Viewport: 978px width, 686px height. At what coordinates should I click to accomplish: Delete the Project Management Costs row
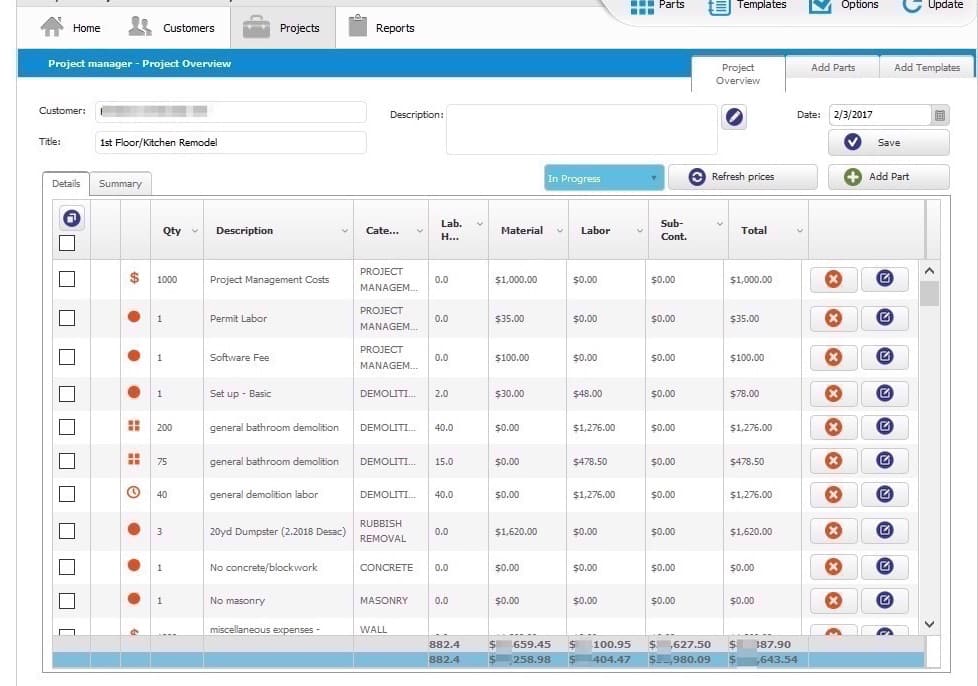pos(833,279)
